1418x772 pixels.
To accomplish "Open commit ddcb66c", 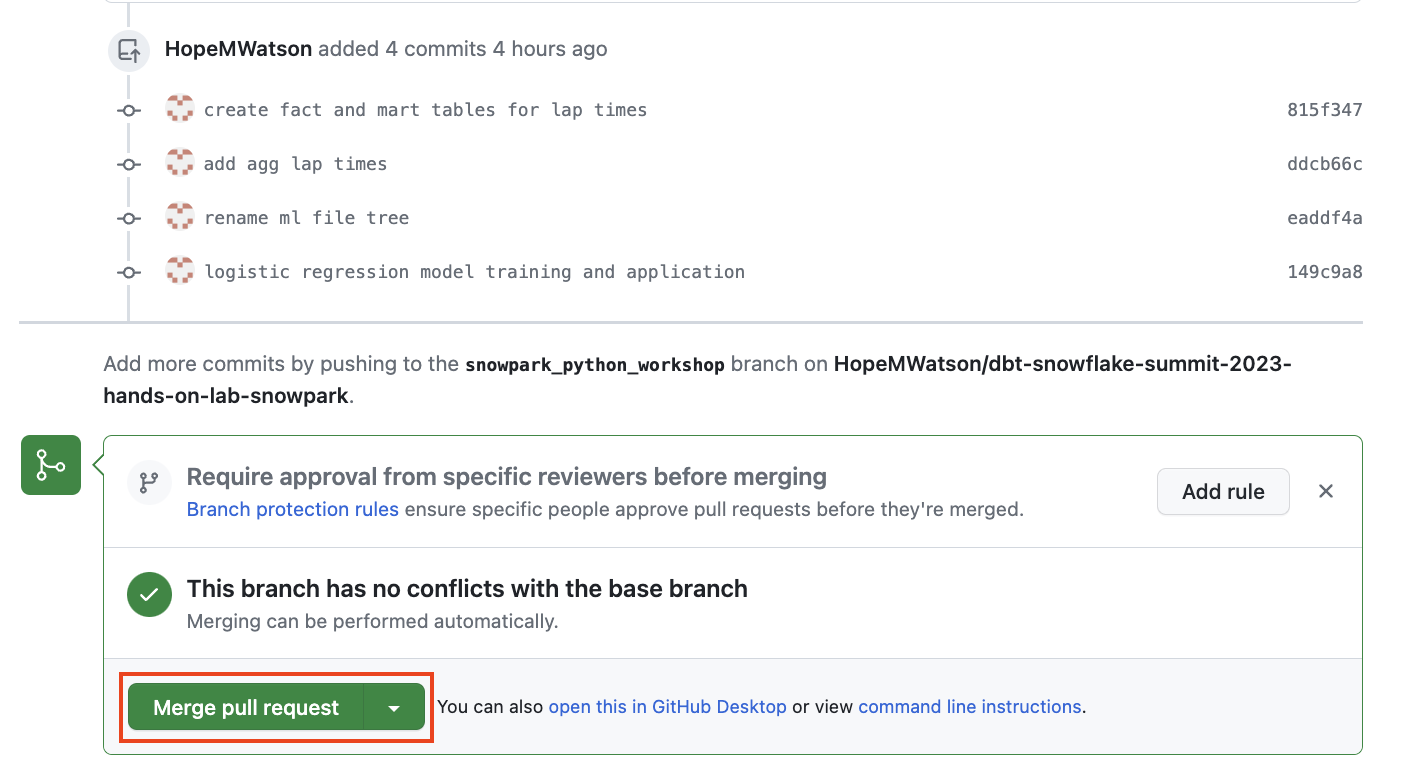I will click(1324, 163).
